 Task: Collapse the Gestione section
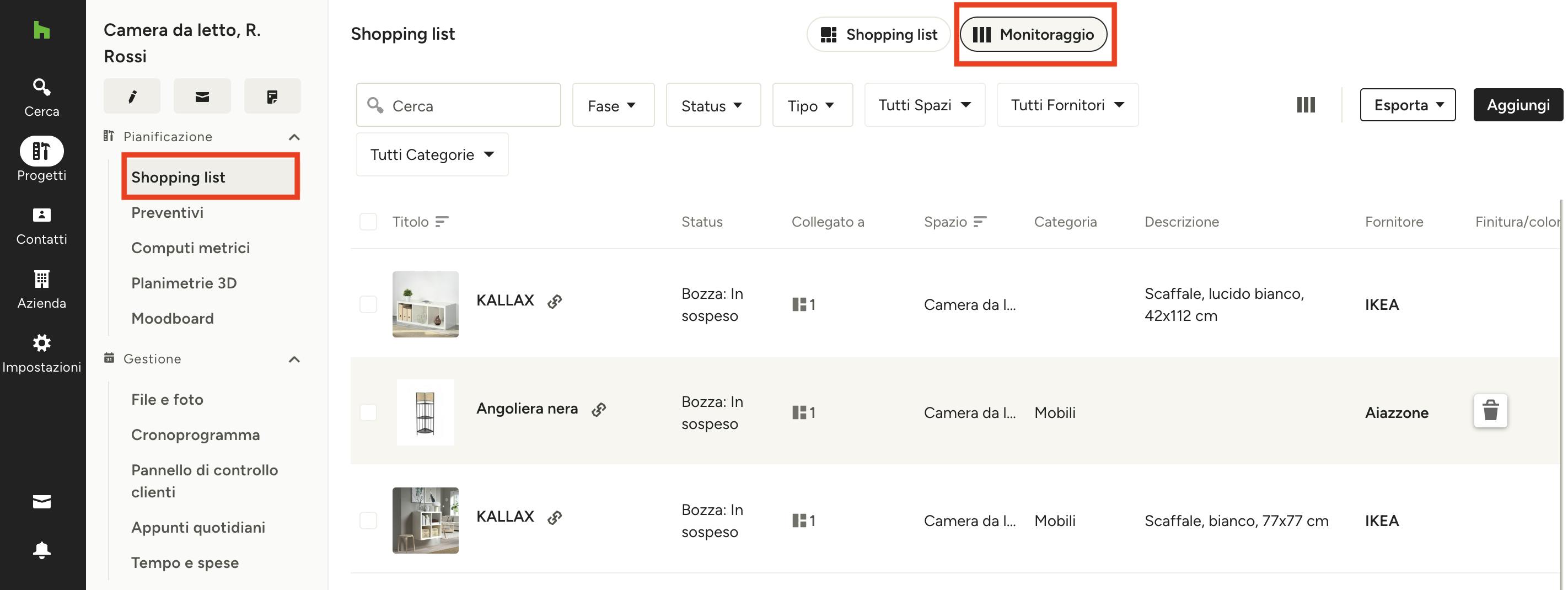click(294, 359)
